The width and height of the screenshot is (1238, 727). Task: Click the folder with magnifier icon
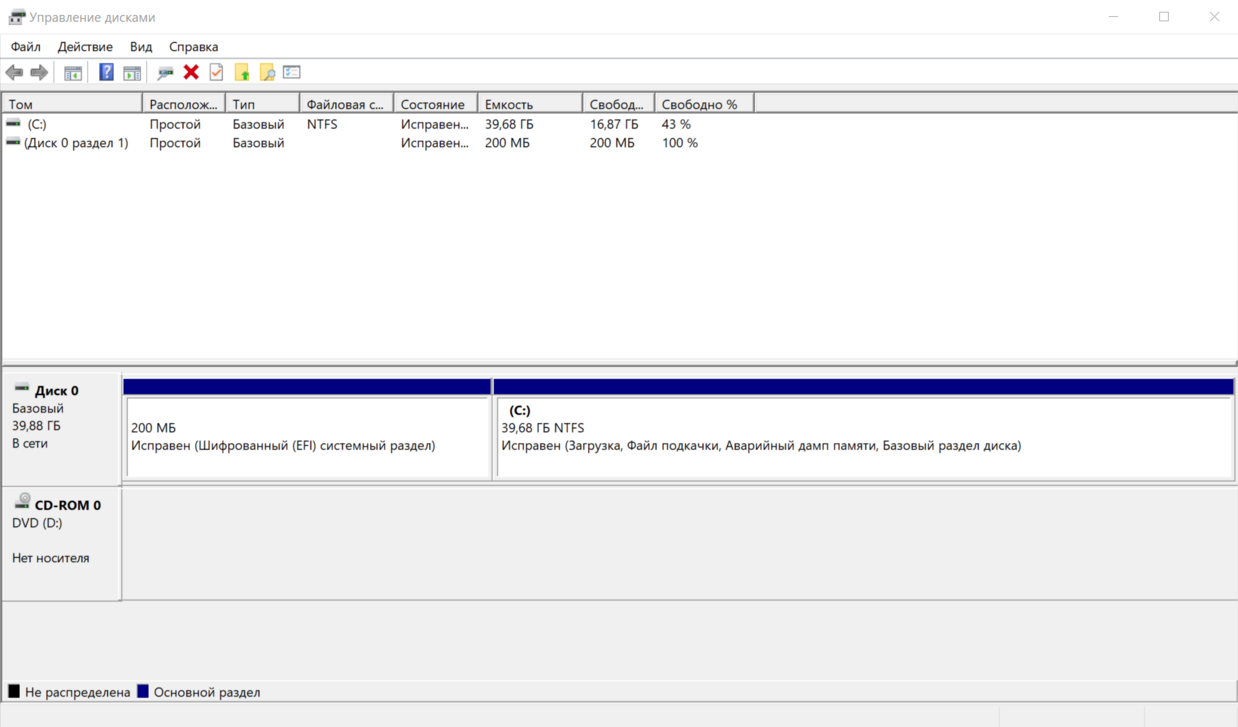coord(267,72)
